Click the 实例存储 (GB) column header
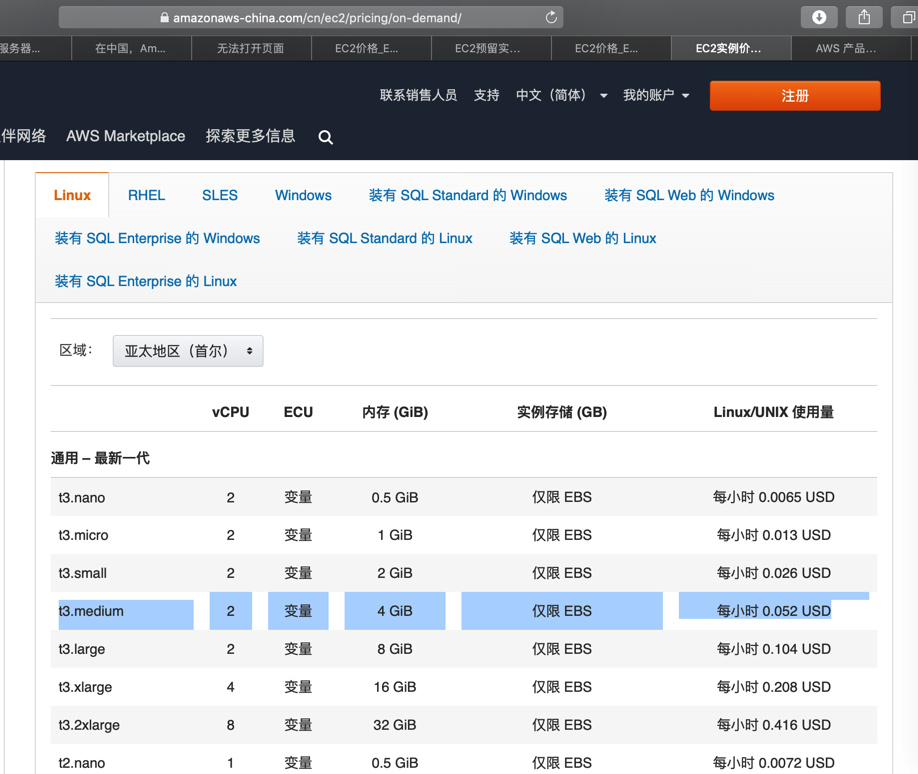Viewport: 918px width, 774px height. coord(561,412)
